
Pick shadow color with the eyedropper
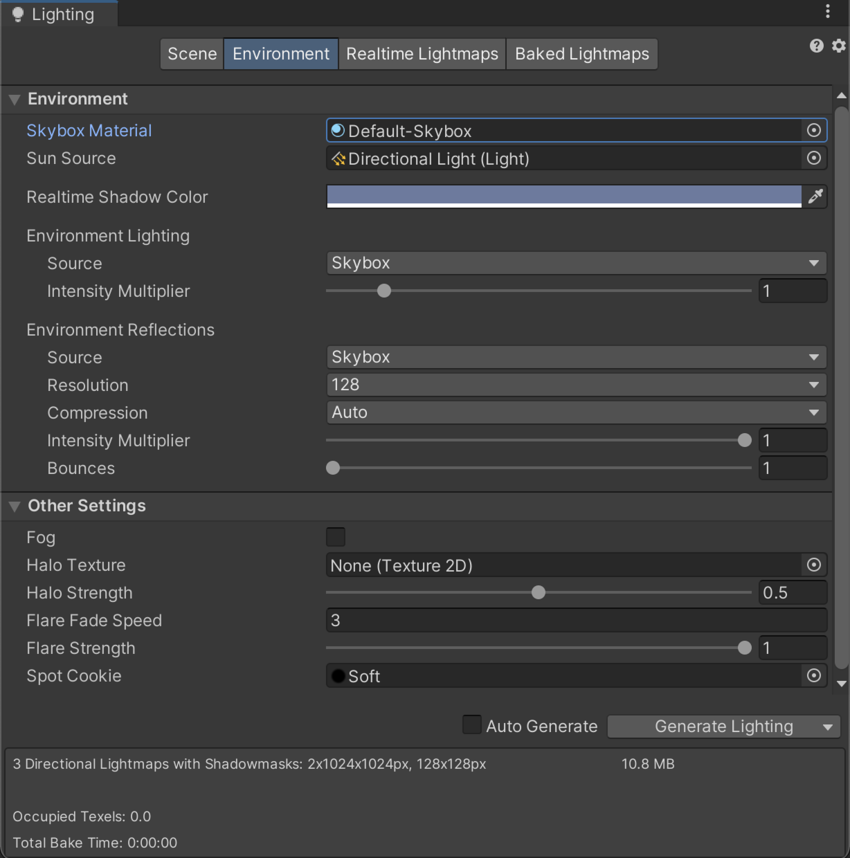816,197
